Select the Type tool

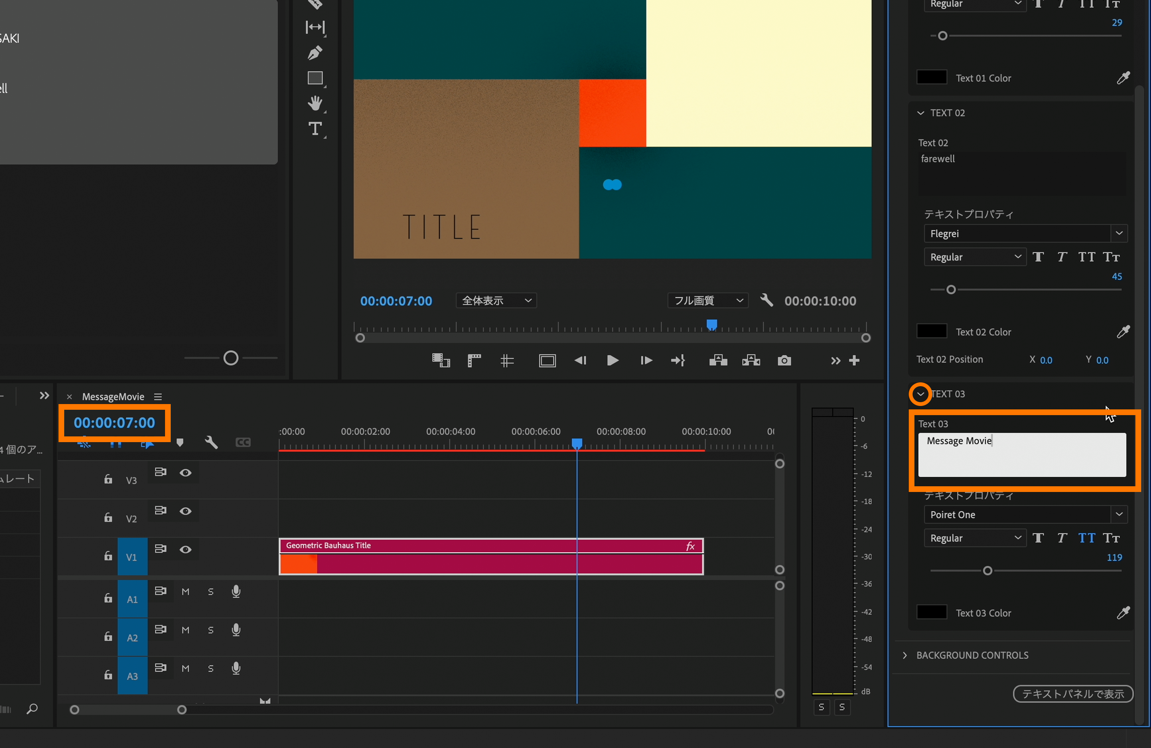[x=315, y=129]
